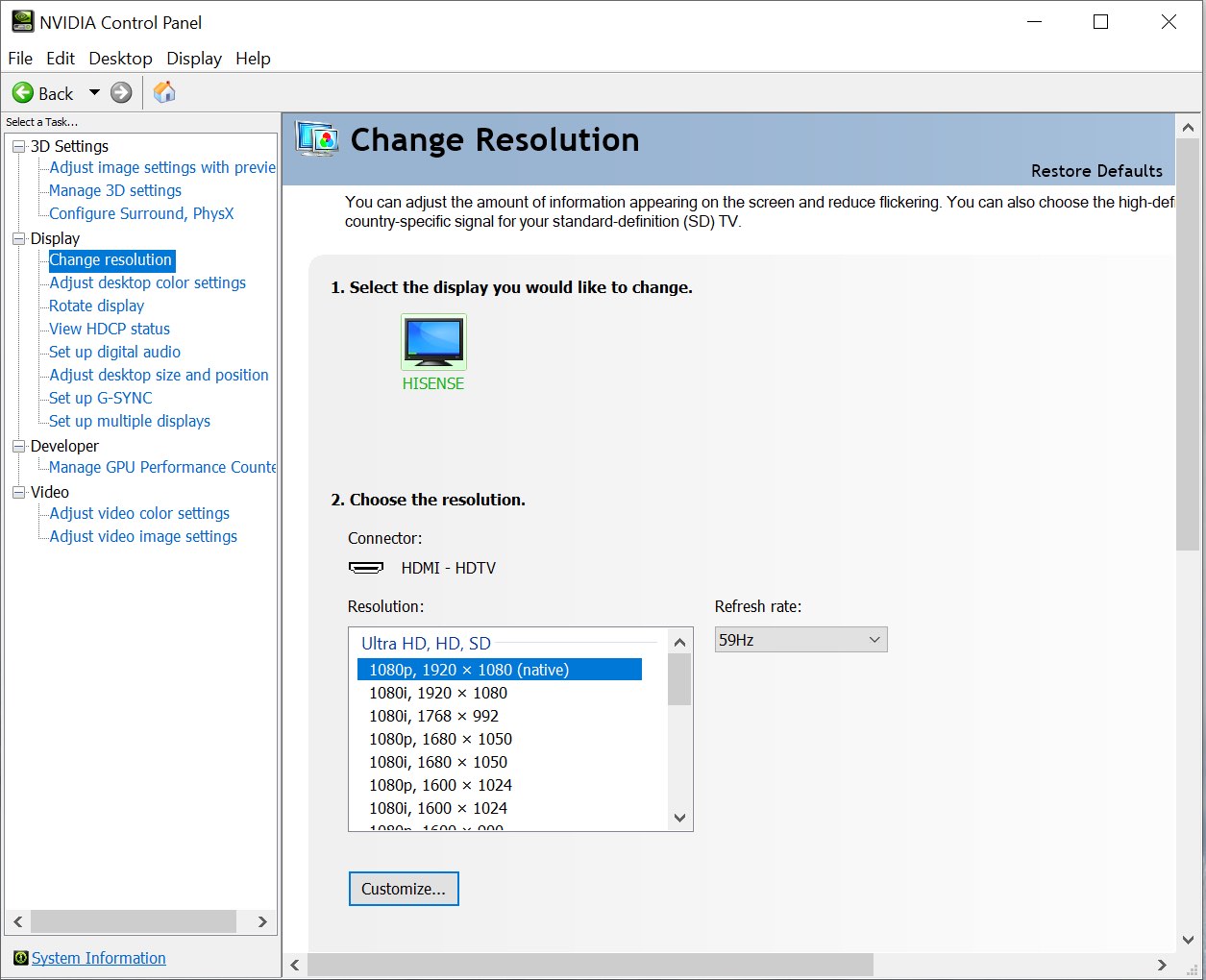
Task: Collapse the 3D Settings tree section
Action: tap(17, 146)
